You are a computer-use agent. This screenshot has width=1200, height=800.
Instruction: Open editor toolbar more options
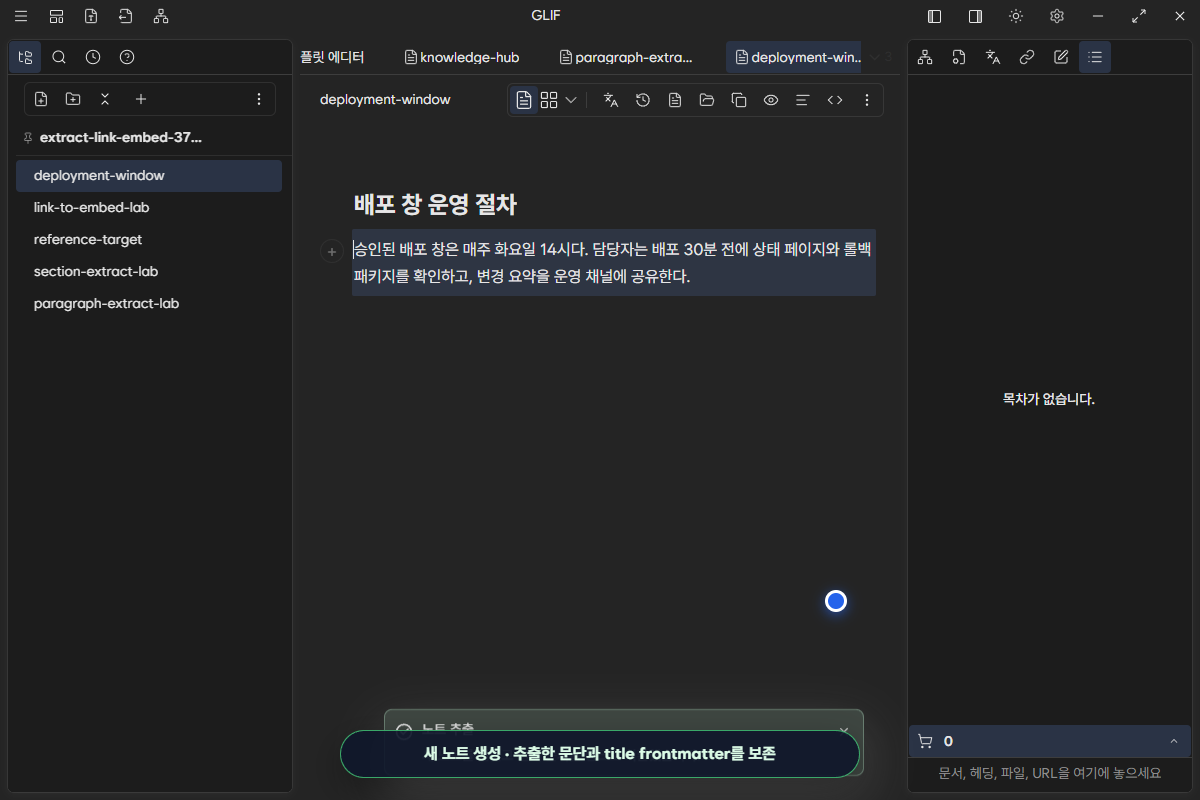tap(867, 100)
